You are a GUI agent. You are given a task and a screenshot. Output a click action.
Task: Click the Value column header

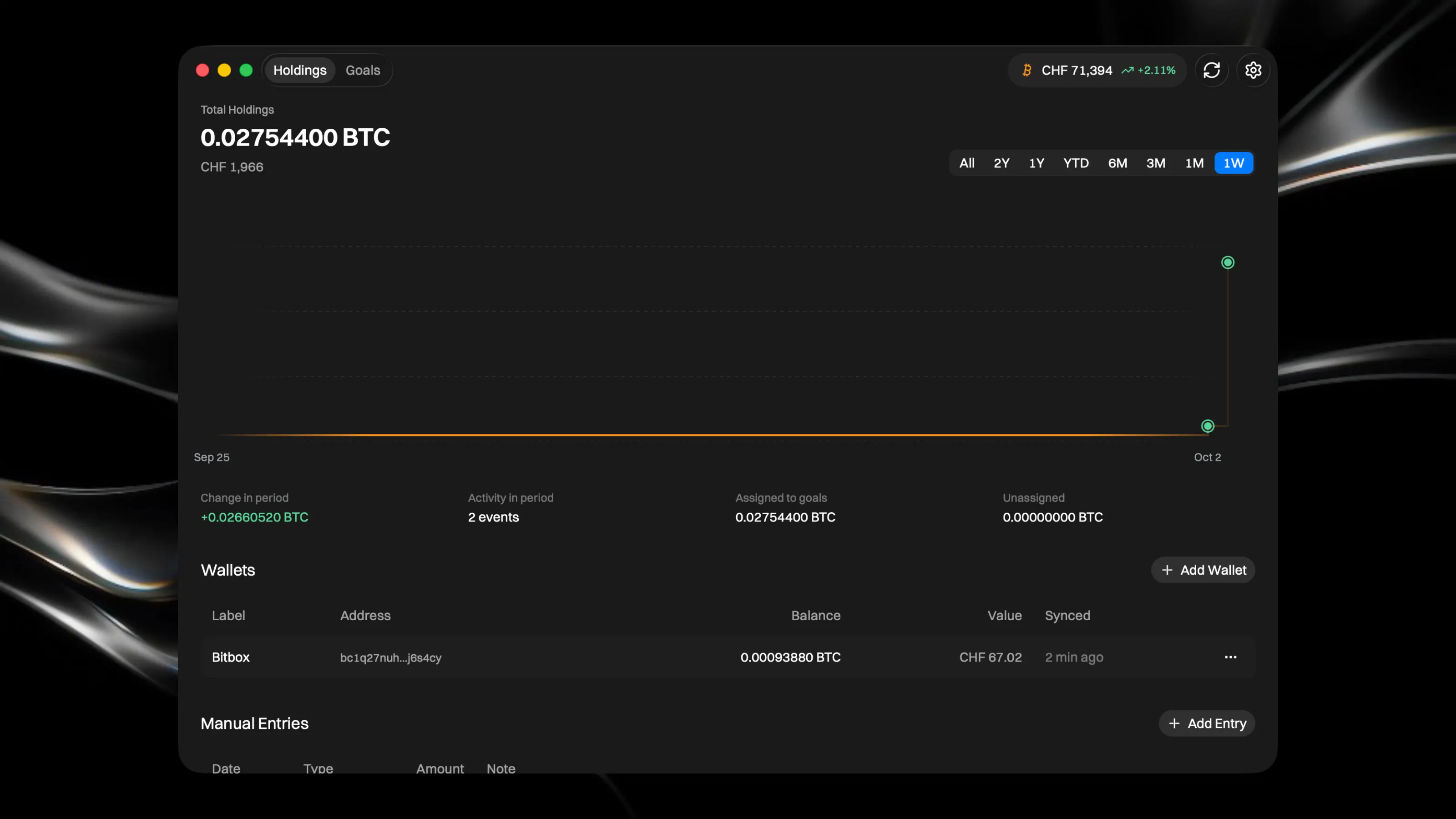[x=1004, y=616]
